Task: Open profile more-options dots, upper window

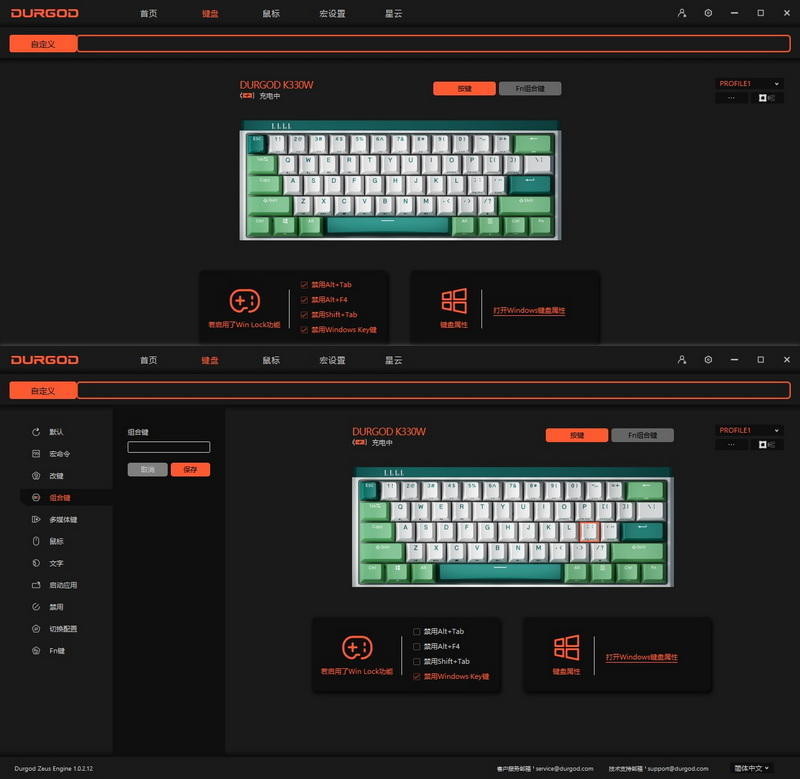Action: click(731, 98)
